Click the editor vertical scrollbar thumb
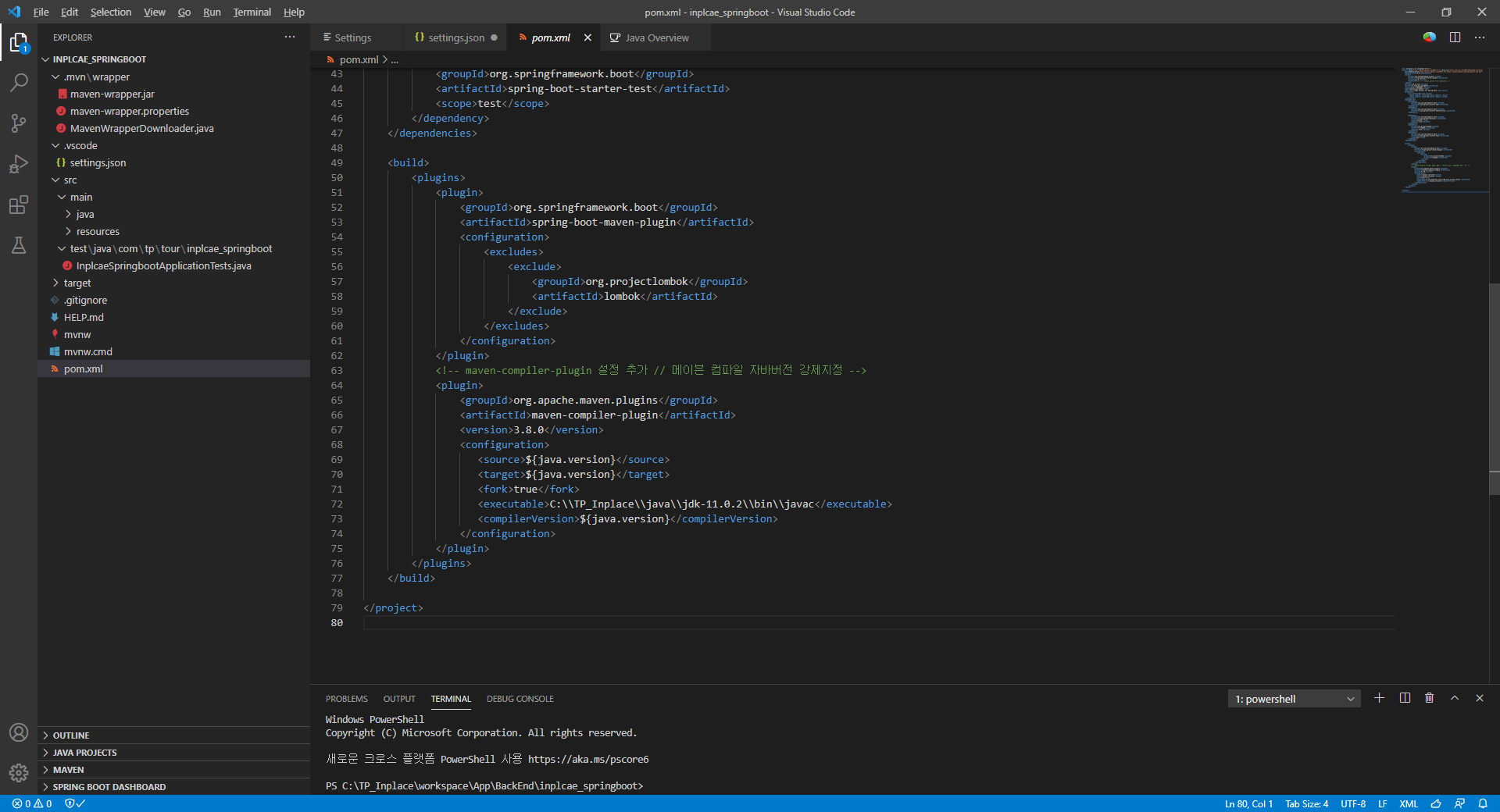1500x812 pixels. pos(1494,389)
